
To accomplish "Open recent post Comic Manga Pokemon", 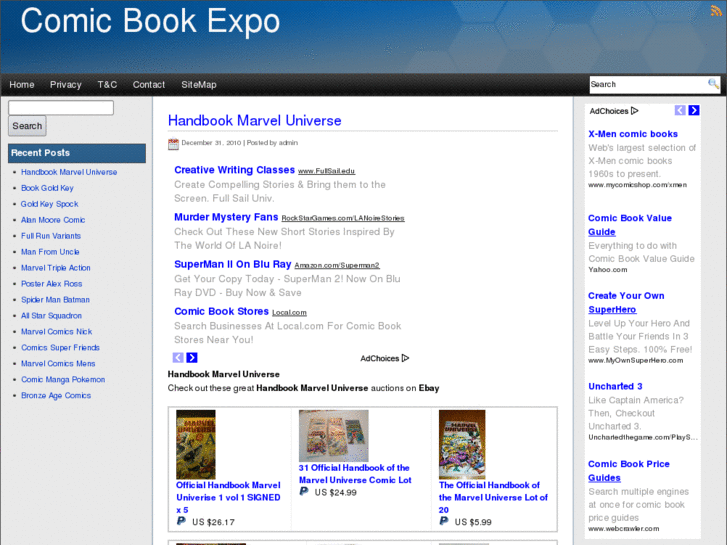I will (x=63, y=379).
